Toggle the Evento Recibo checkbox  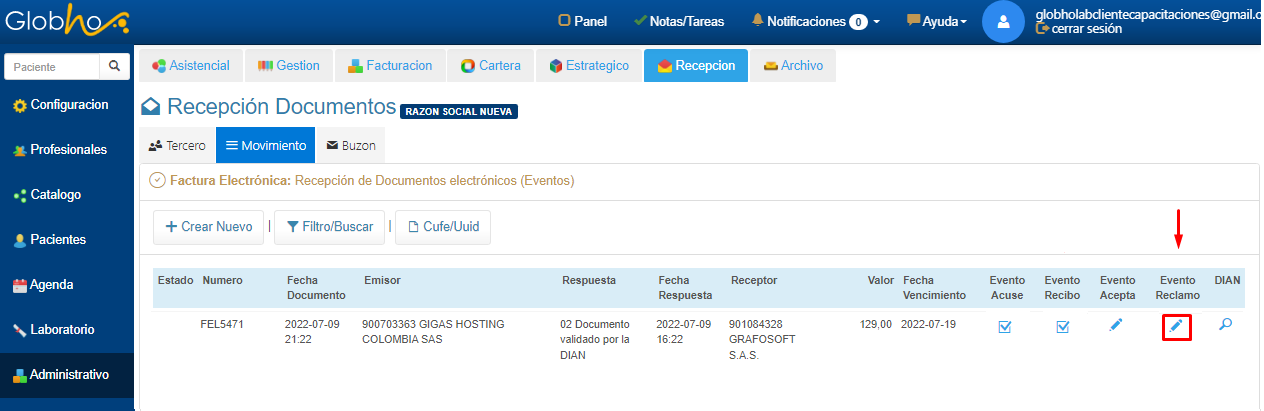(1062, 327)
